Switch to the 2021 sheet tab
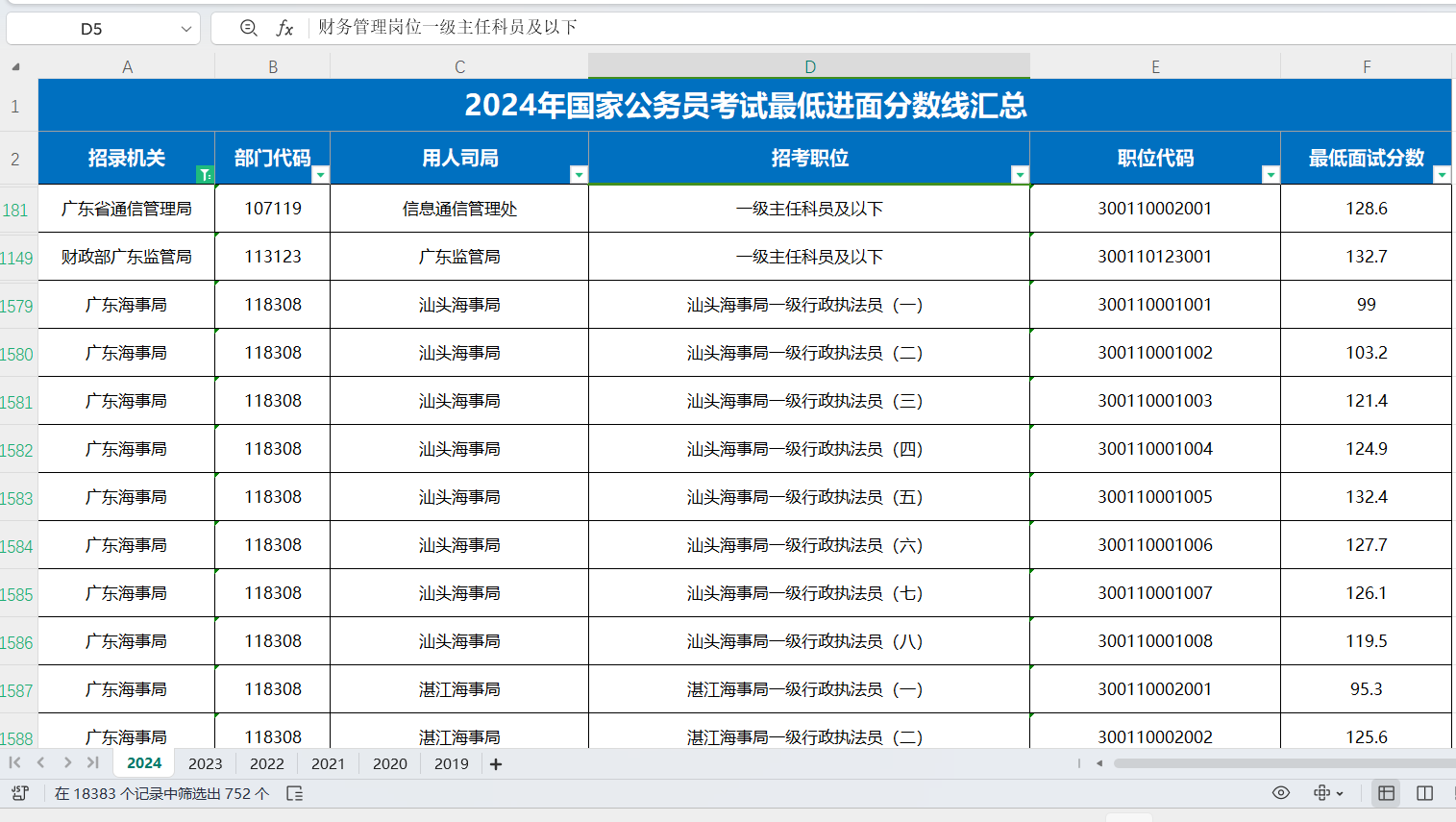Viewport: 1456px width, 822px height. (x=328, y=763)
